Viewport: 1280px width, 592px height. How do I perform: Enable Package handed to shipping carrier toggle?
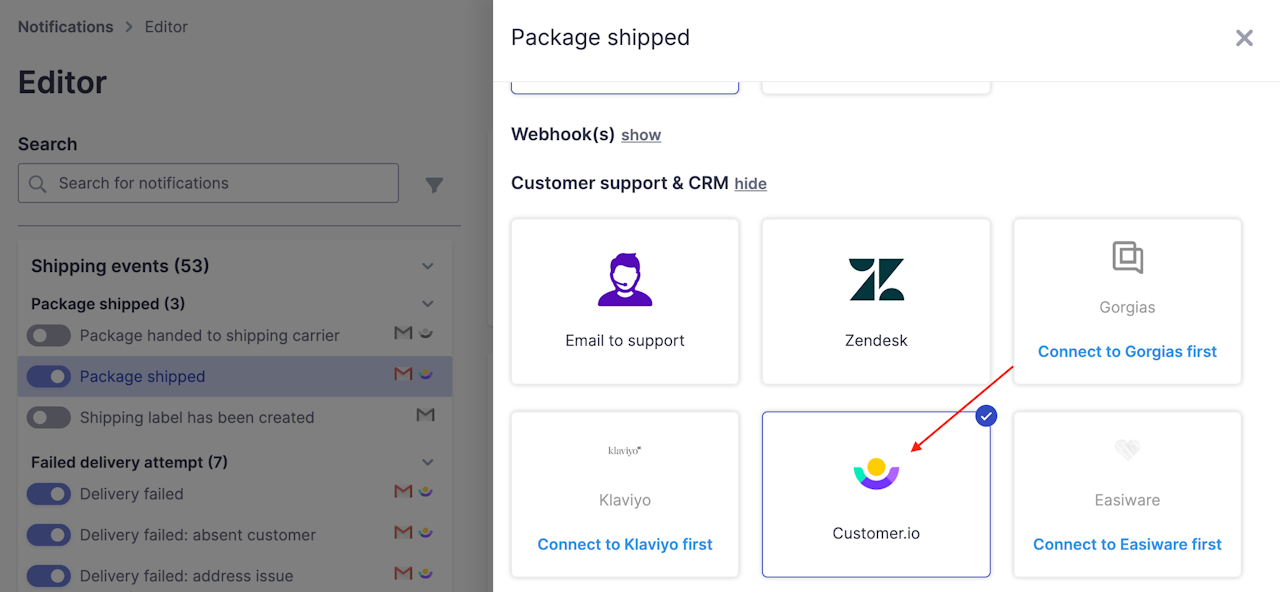point(49,336)
